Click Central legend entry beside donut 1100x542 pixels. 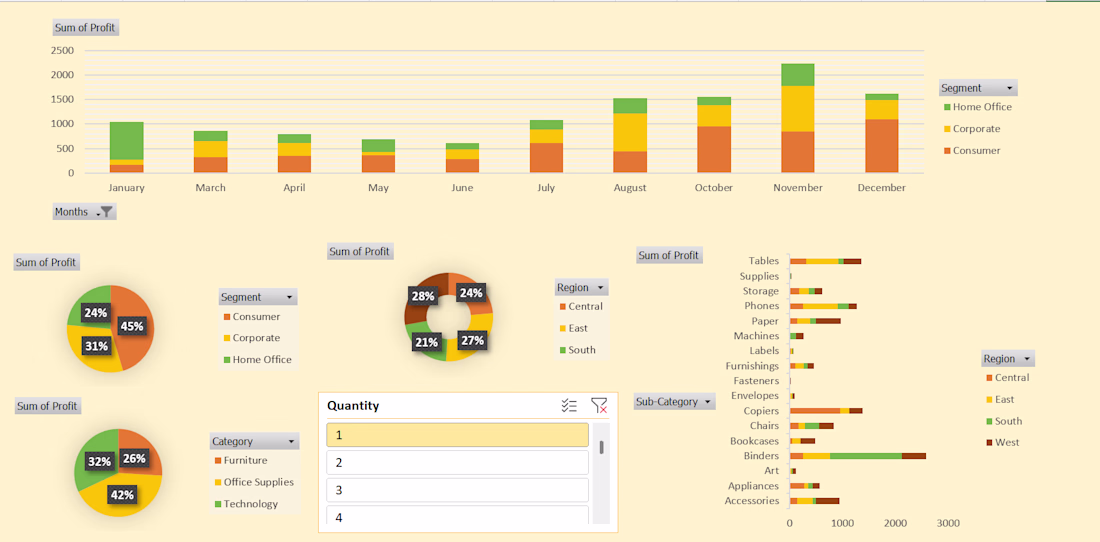[x=581, y=306]
